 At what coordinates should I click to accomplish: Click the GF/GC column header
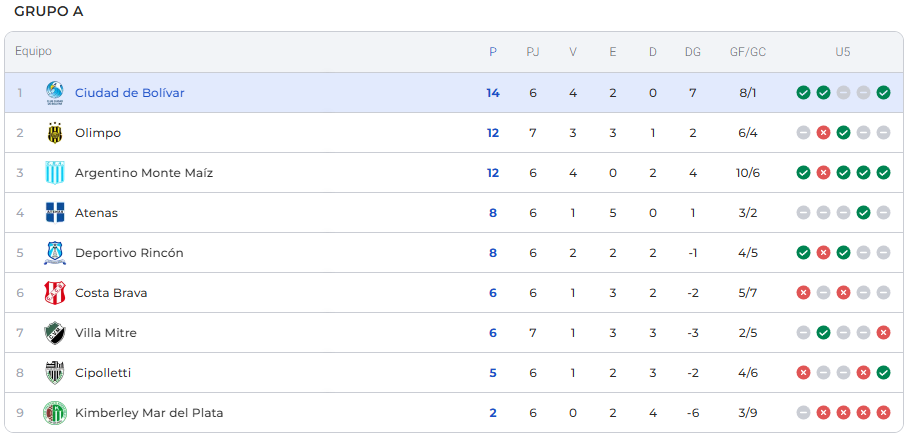point(748,52)
